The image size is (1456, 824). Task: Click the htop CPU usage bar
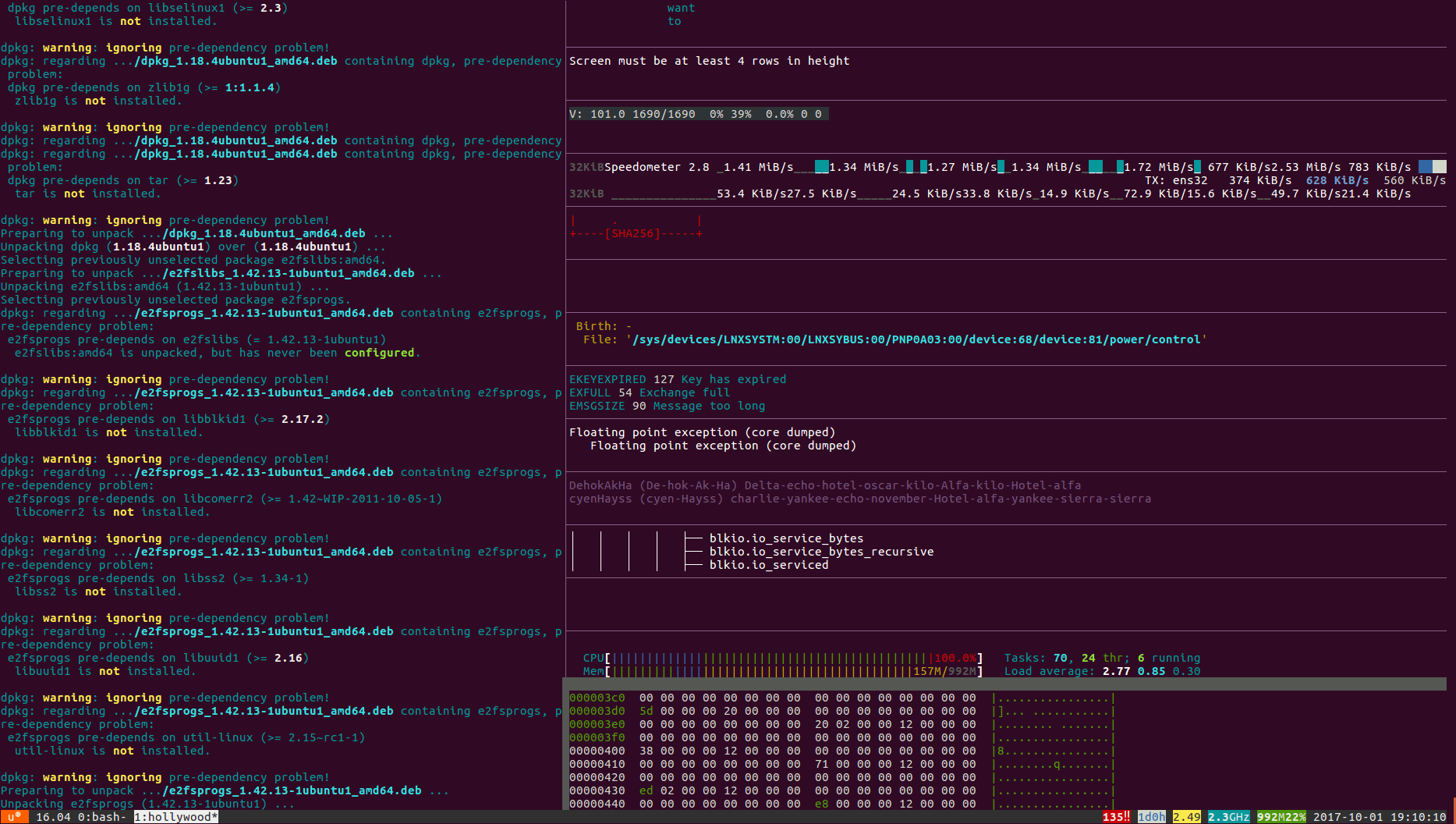pyautogui.click(x=793, y=658)
